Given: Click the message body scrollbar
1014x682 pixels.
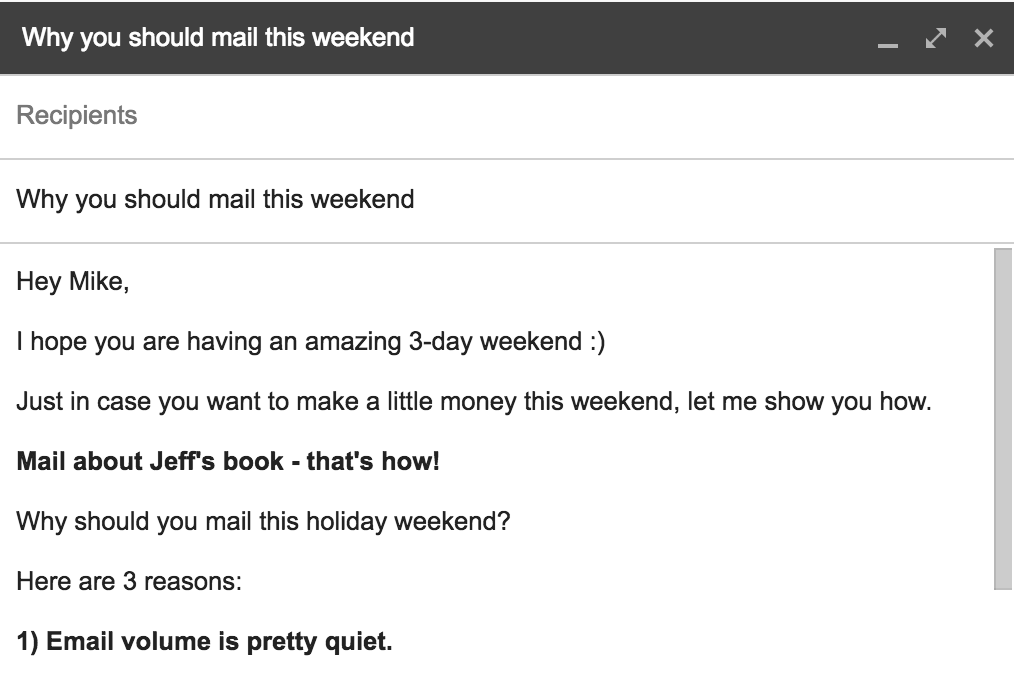Looking at the screenshot, I should [x=1003, y=420].
